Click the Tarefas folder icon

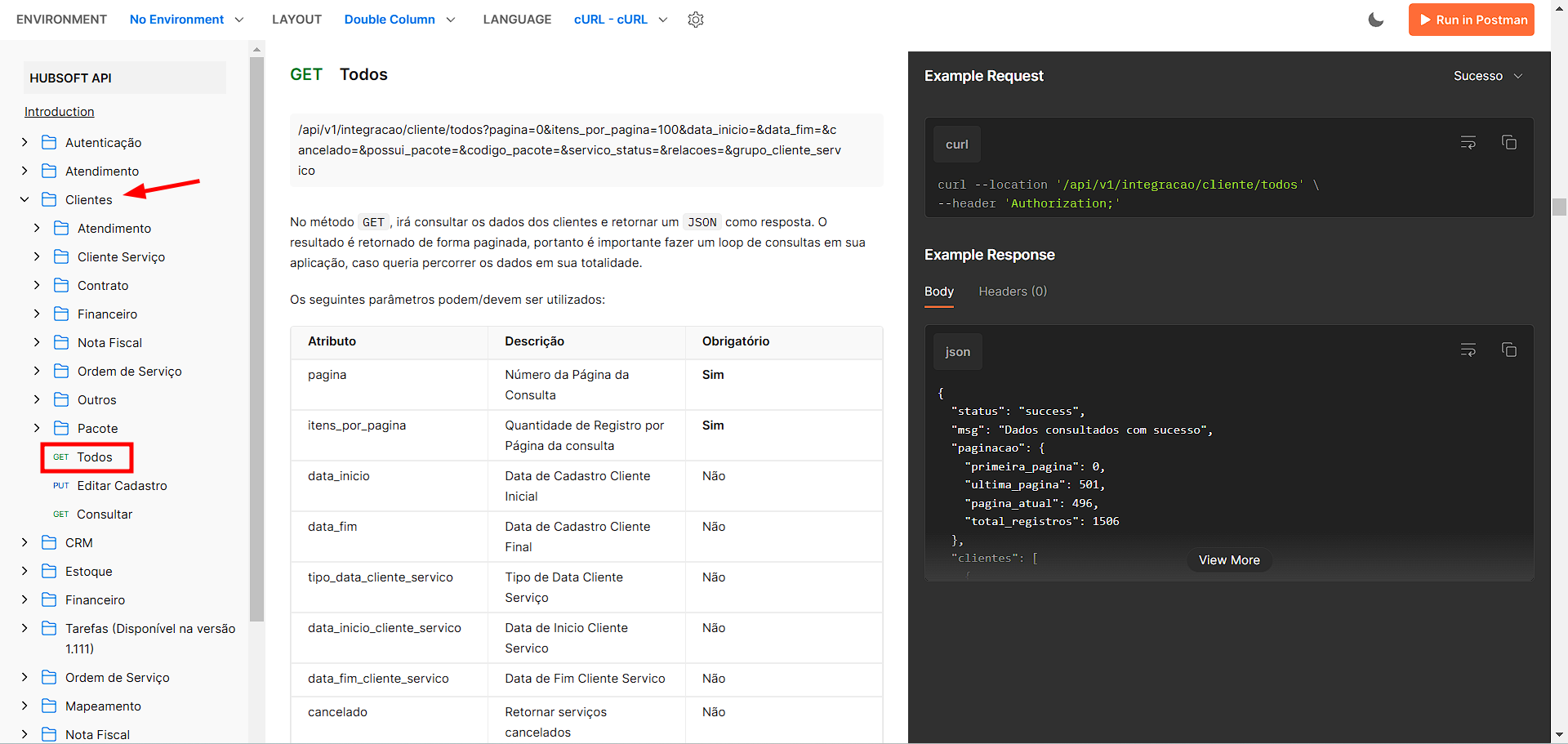pos(49,628)
